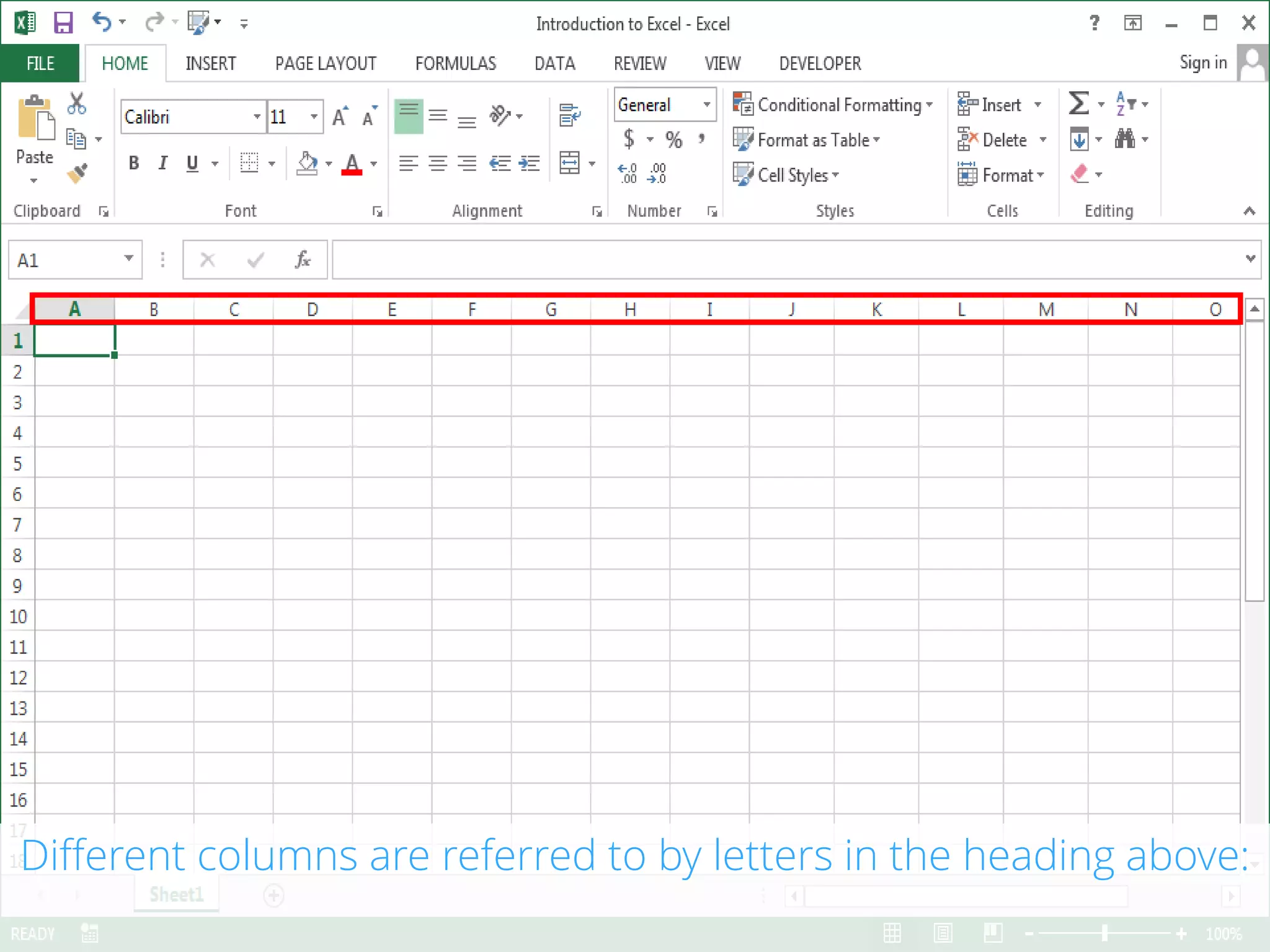Apply Comma style
Image resolution: width=1270 pixels, height=952 pixels.
coord(701,138)
